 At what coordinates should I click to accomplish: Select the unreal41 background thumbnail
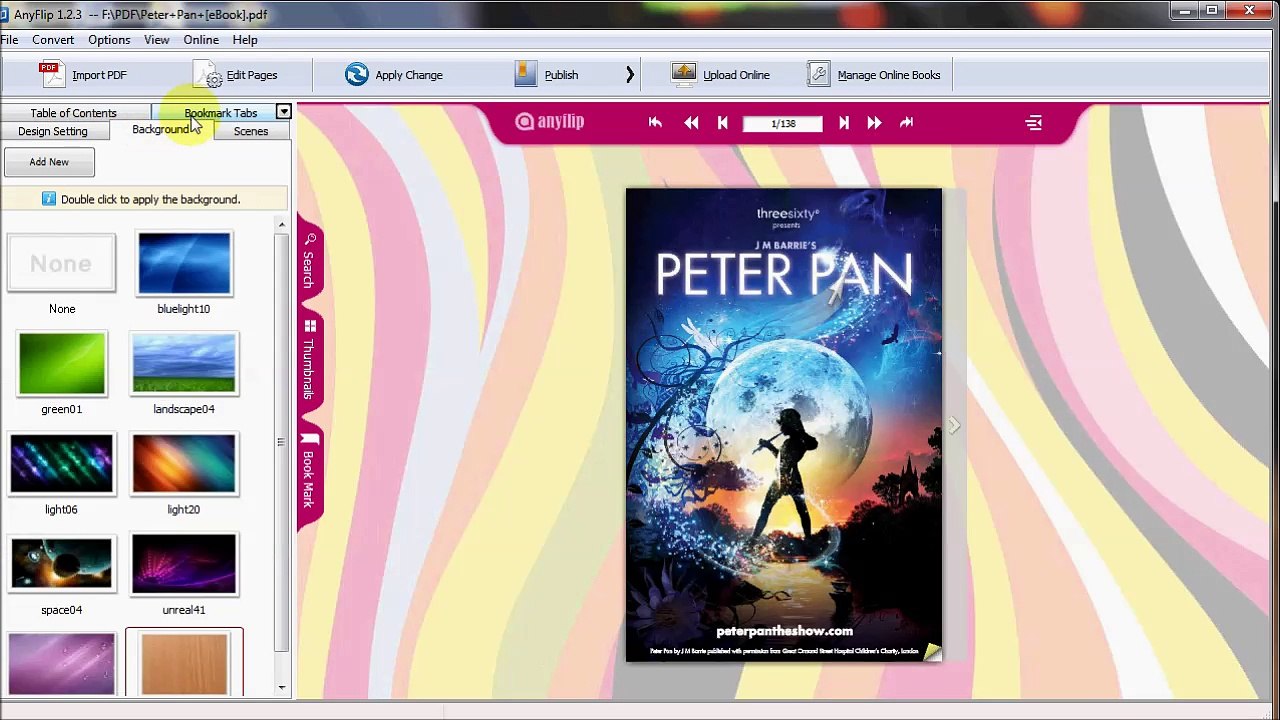coord(184,564)
